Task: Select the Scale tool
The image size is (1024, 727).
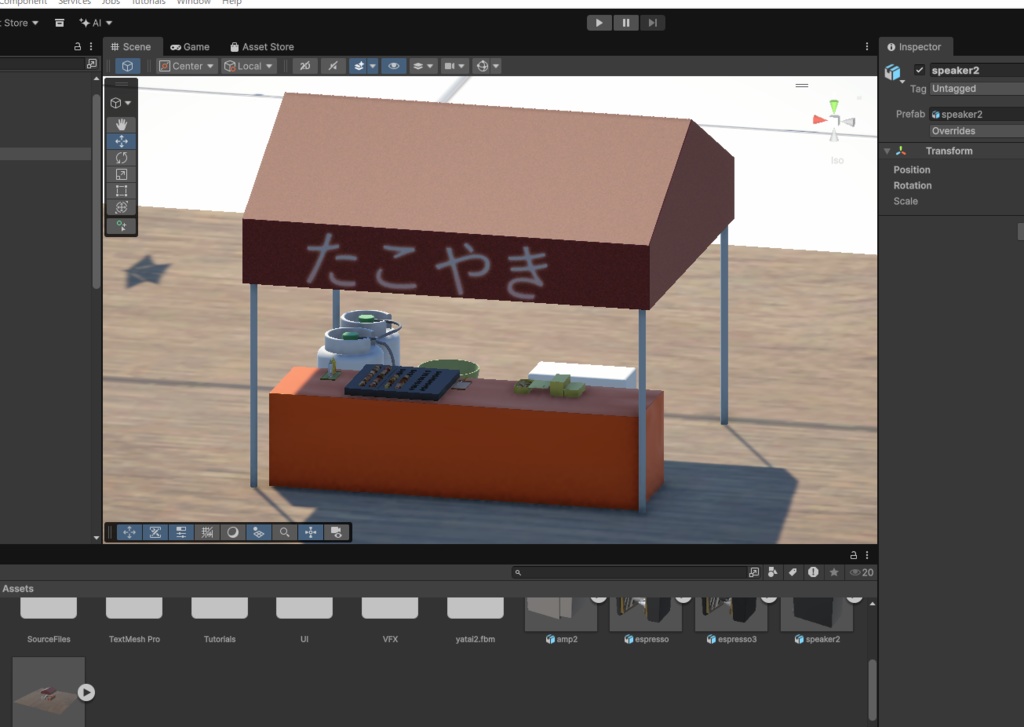Action: (121, 174)
